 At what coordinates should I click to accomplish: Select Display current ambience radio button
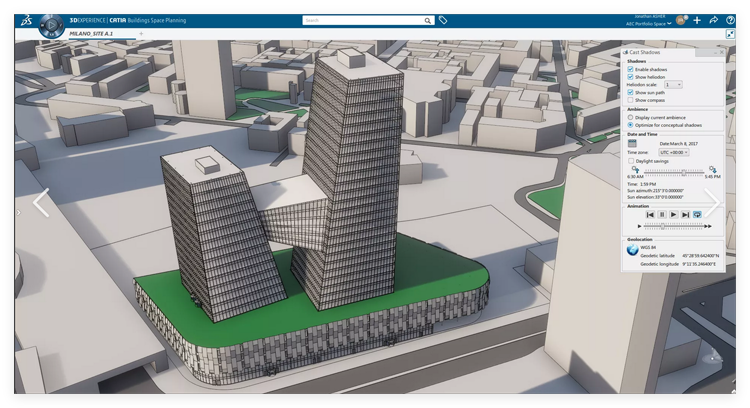(x=630, y=117)
